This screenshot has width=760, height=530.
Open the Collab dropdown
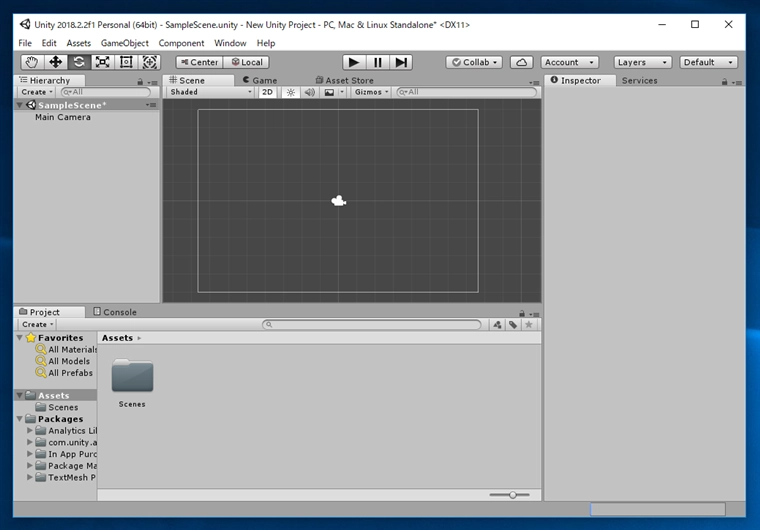(474, 62)
